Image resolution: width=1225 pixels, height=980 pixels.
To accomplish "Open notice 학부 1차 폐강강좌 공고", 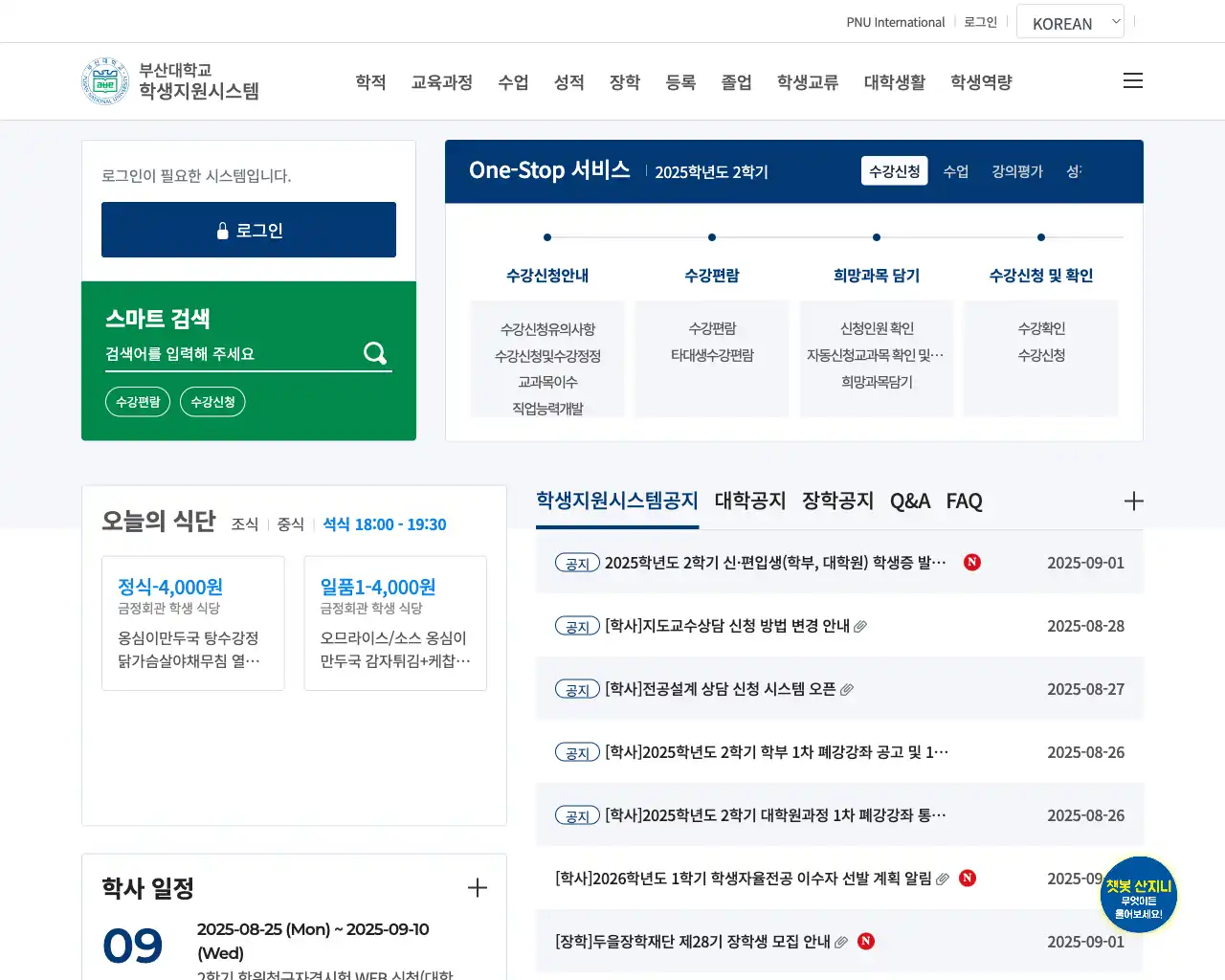I will 776,752.
